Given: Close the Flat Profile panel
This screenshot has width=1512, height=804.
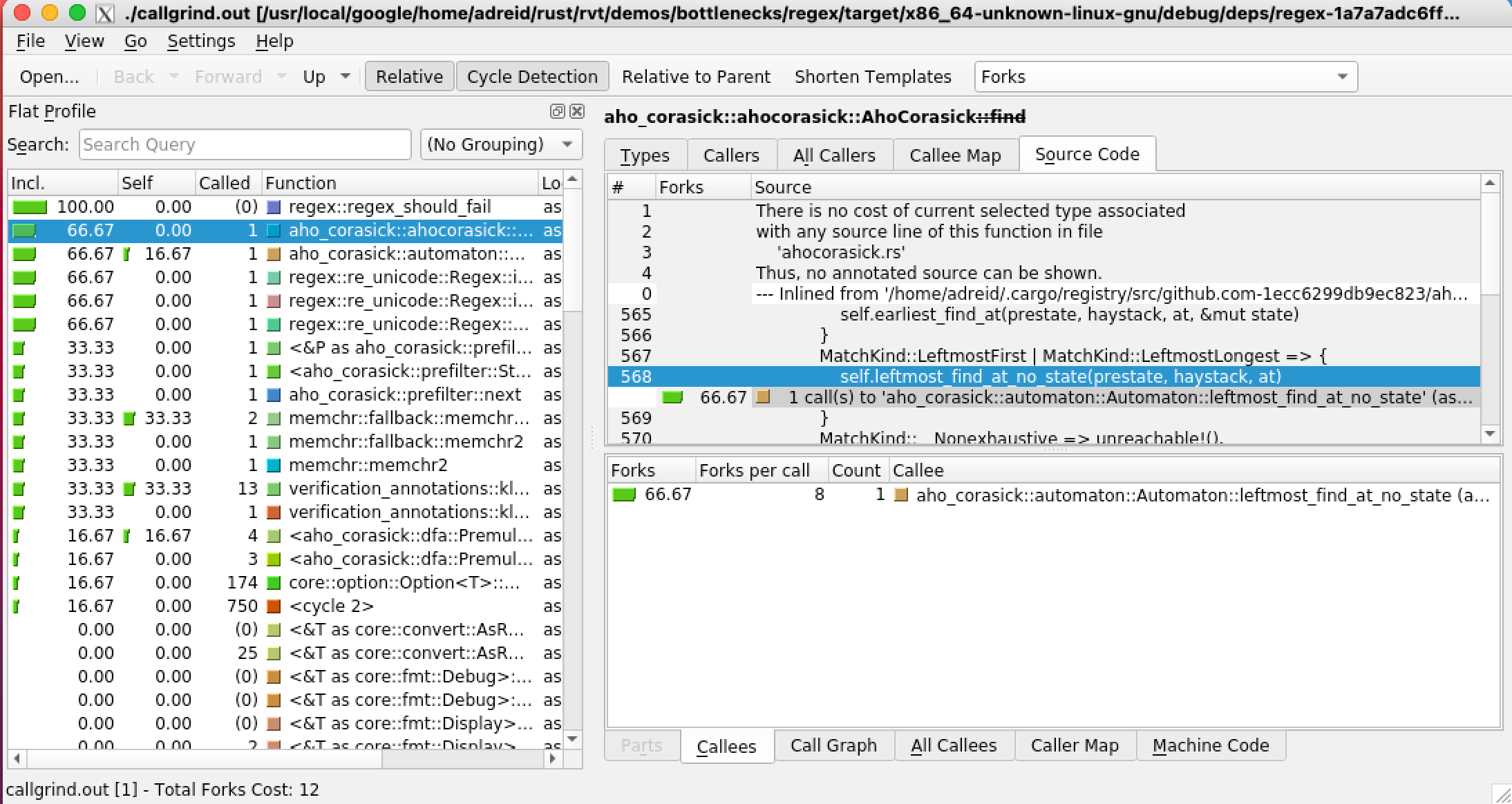Looking at the screenshot, I should pos(577,111).
